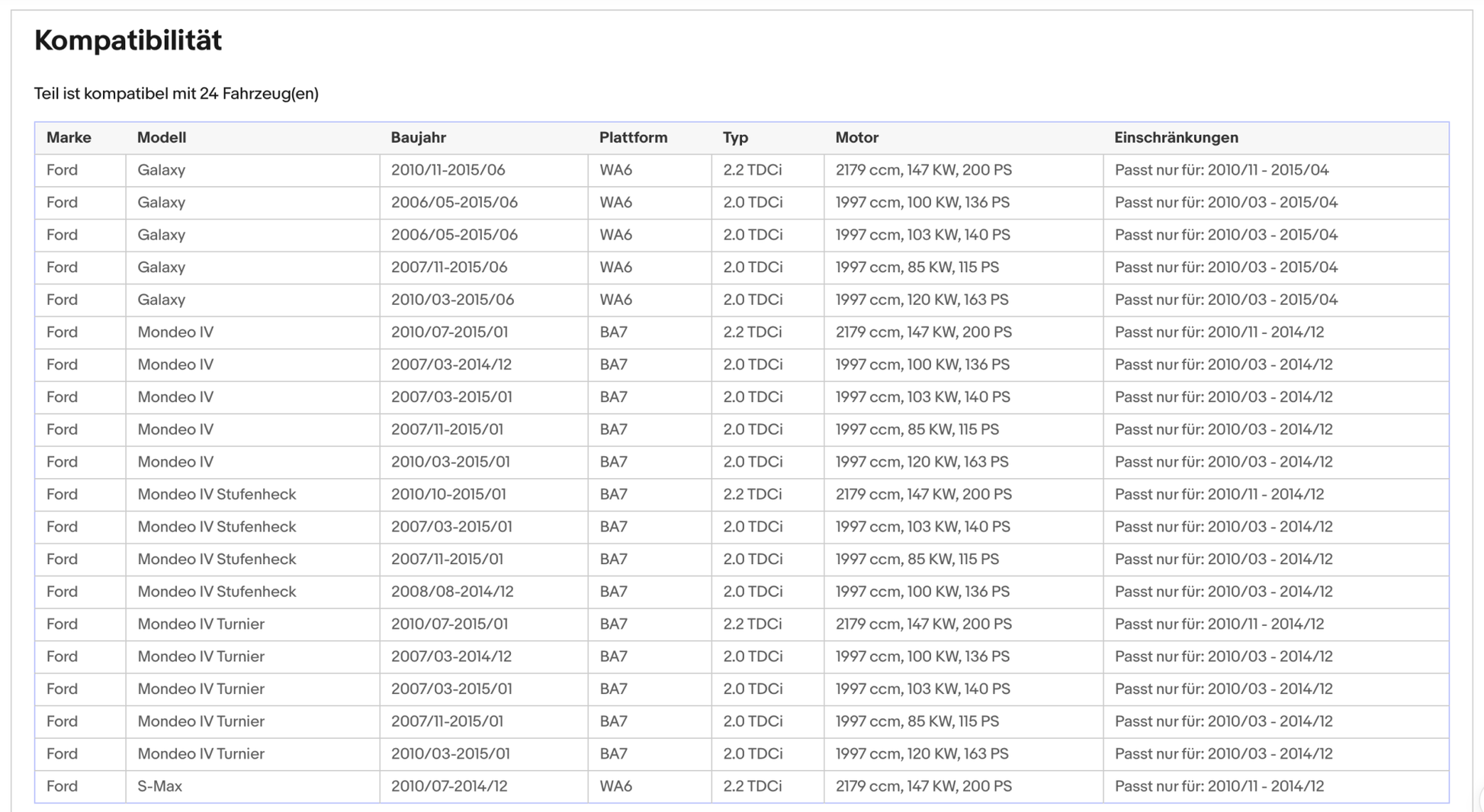Click Baujahr '2010/03-2015/06' in Galaxy row
Image resolution: width=1484 pixels, height=812 pixels.
click(453, 300)
